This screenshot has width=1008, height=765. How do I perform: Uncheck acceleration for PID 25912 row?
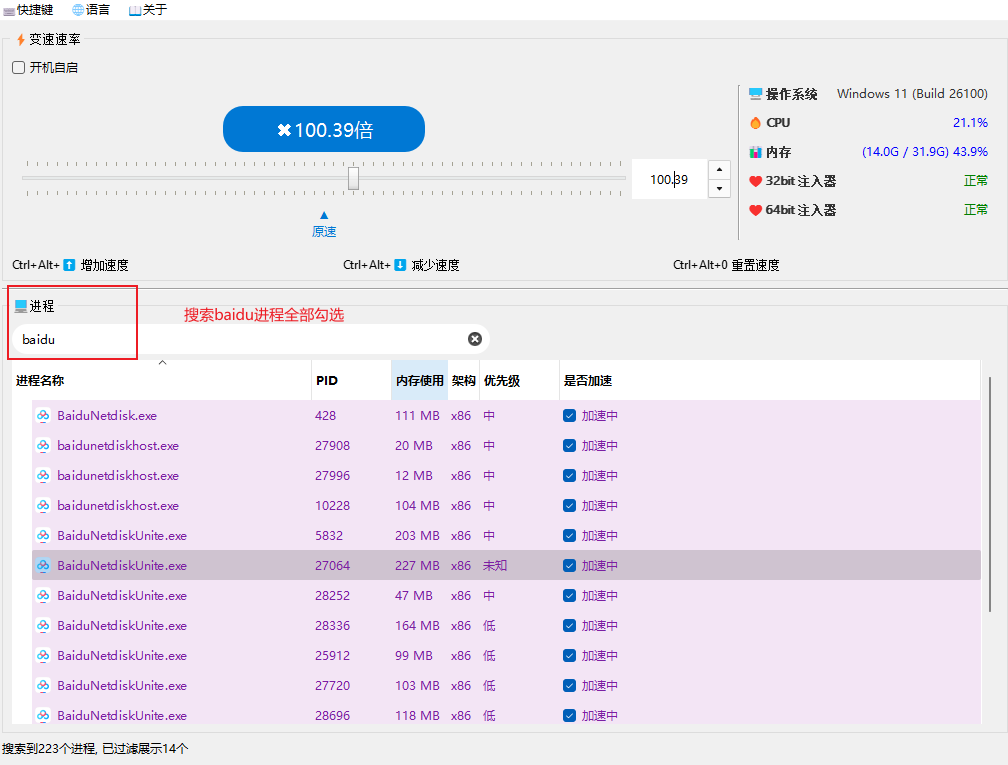pos(569,656)
